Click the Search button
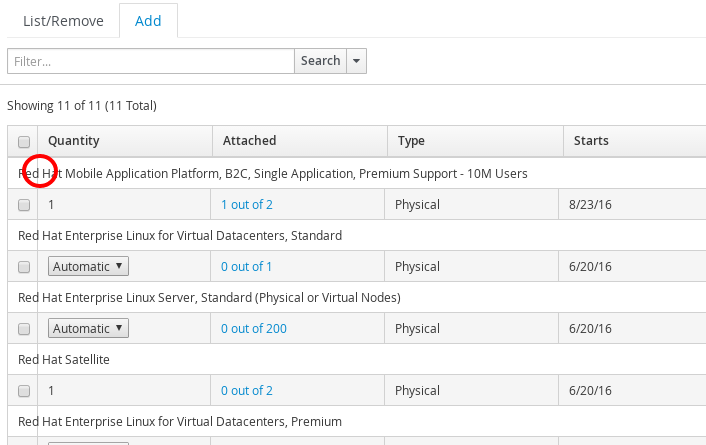This screenshot has width=706, height=445. click(x=320, y=61)
